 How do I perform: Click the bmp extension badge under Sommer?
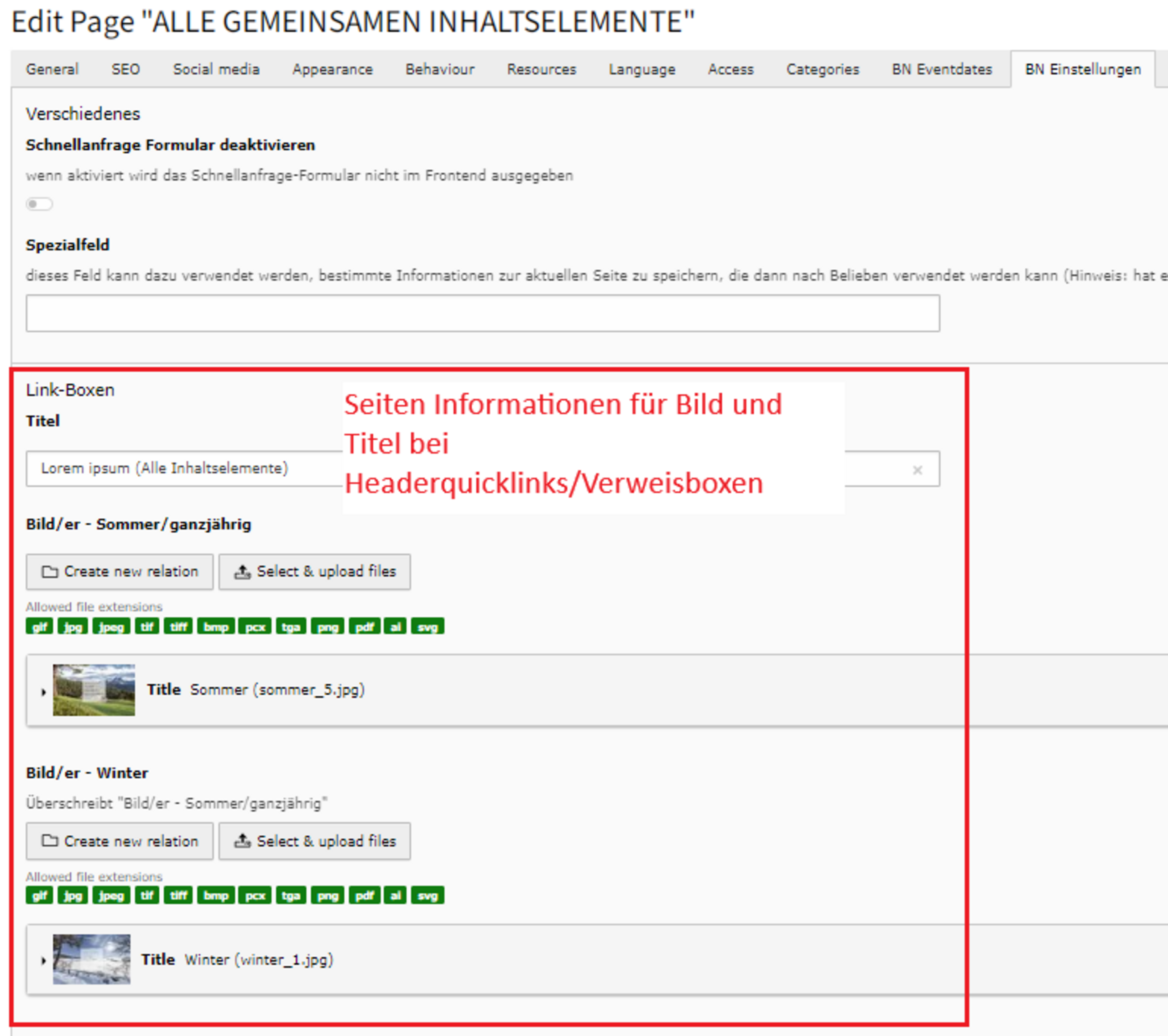pyautogui.click(x=216, y=627)
